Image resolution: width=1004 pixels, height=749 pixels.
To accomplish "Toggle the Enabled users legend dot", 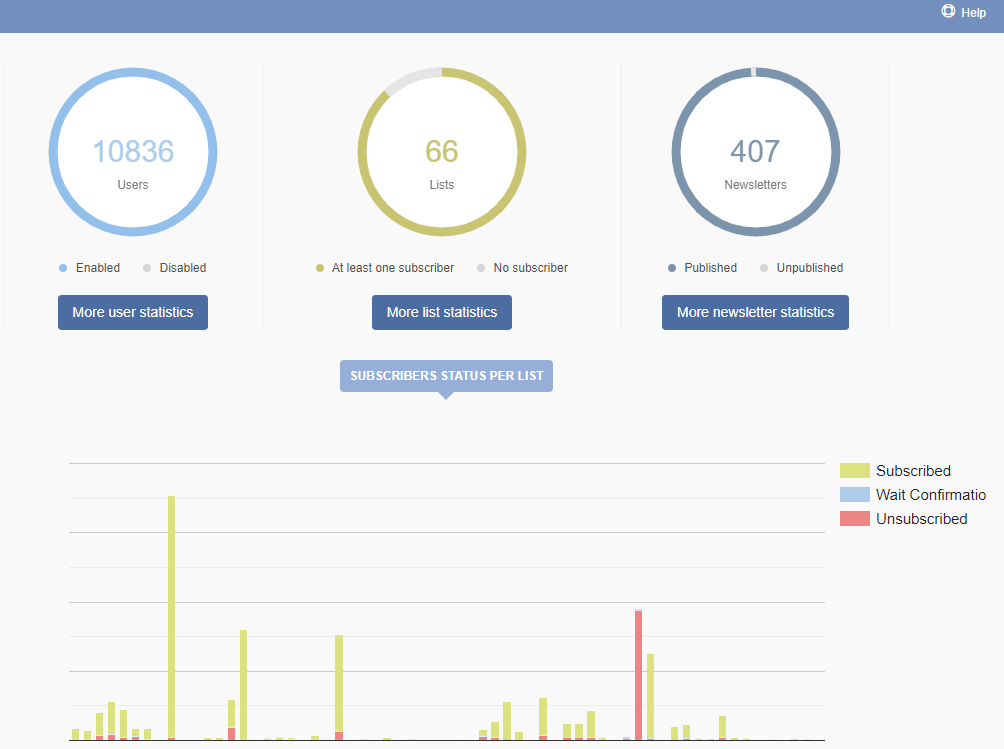I will click(x=63, y=268).
